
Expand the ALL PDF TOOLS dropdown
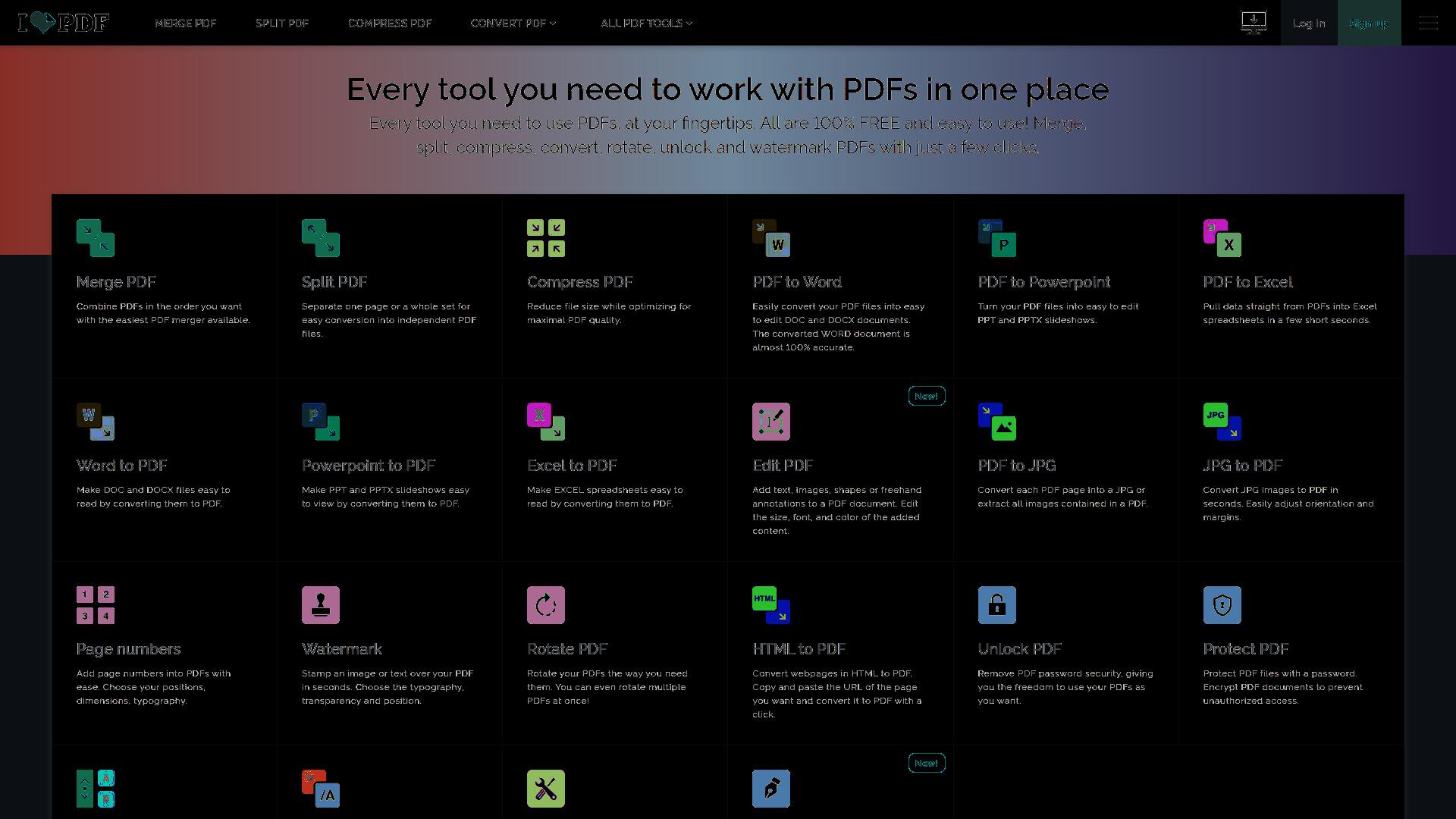click(647, 24)
